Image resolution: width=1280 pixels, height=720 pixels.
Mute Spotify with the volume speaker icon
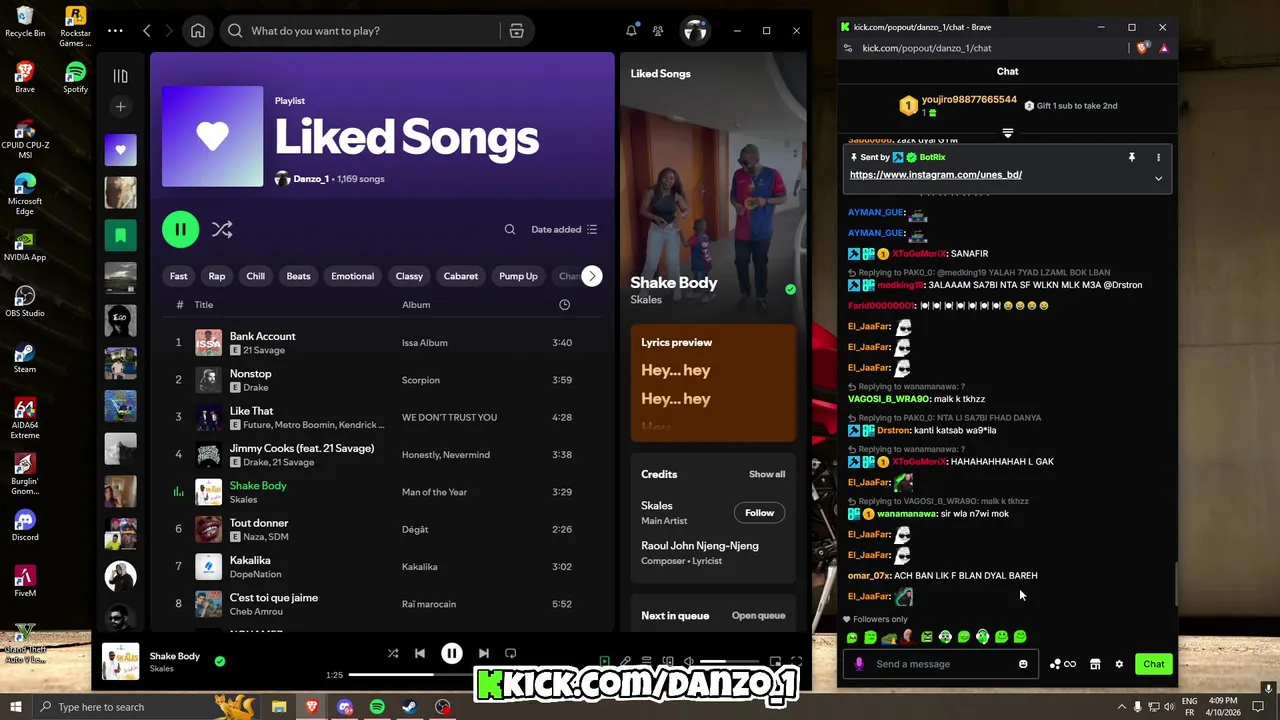point(690,661)
